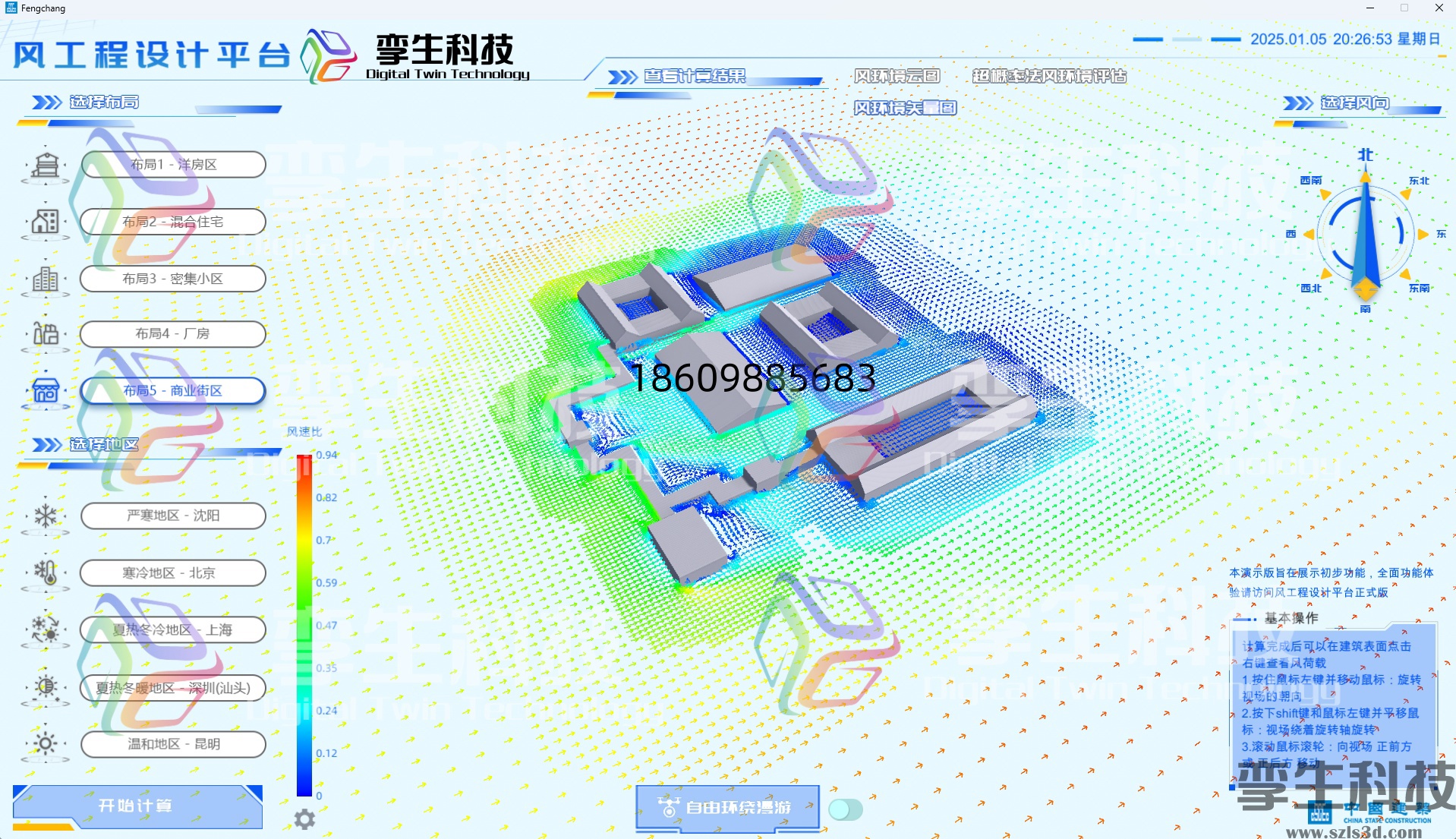Select 西北 direction arrow on compass
This screenshot has height=839, width=1456.
coord(1325,274)
